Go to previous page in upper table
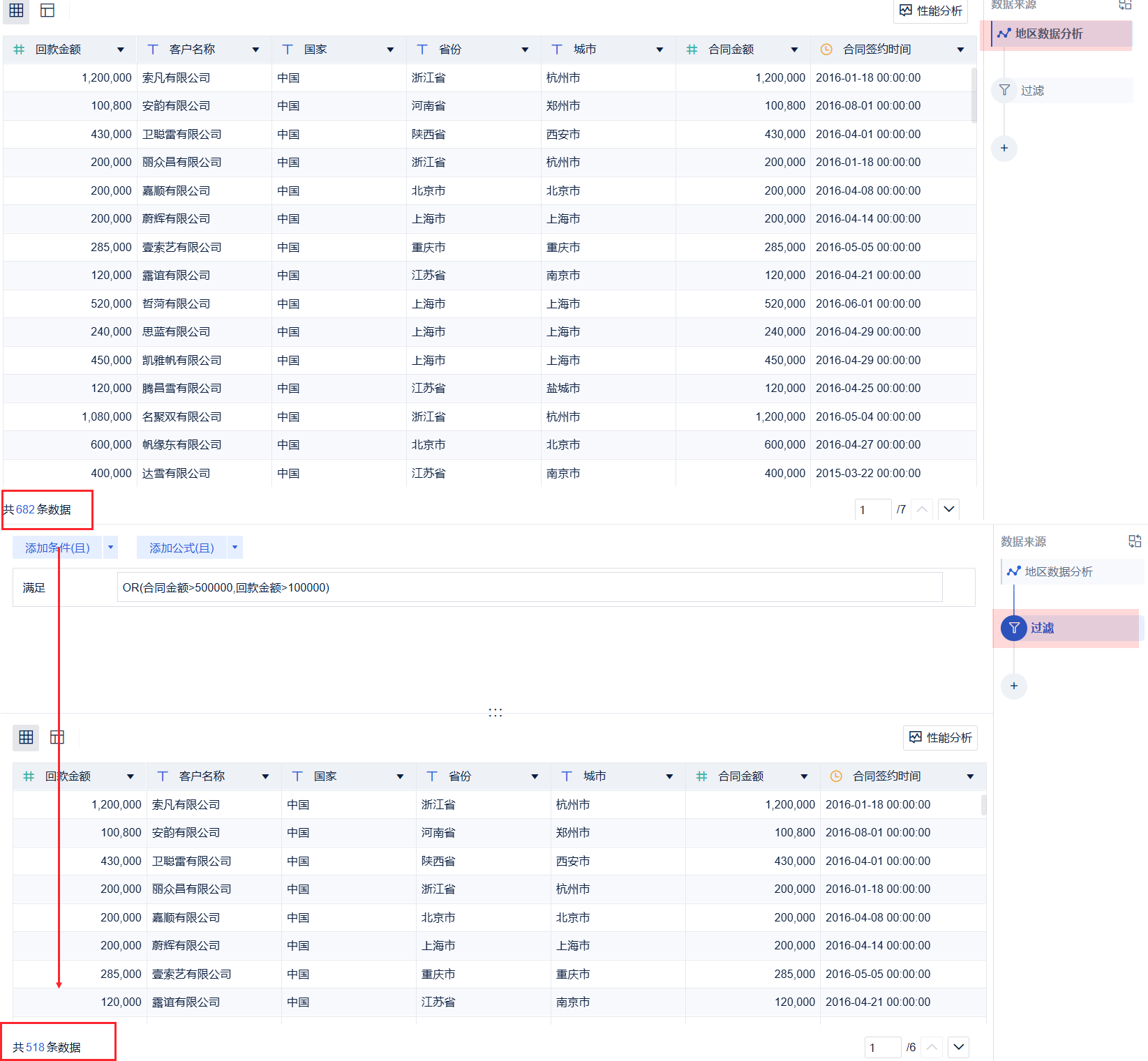The width and height of the screenshot is (1148, 1061). (922, 509)
